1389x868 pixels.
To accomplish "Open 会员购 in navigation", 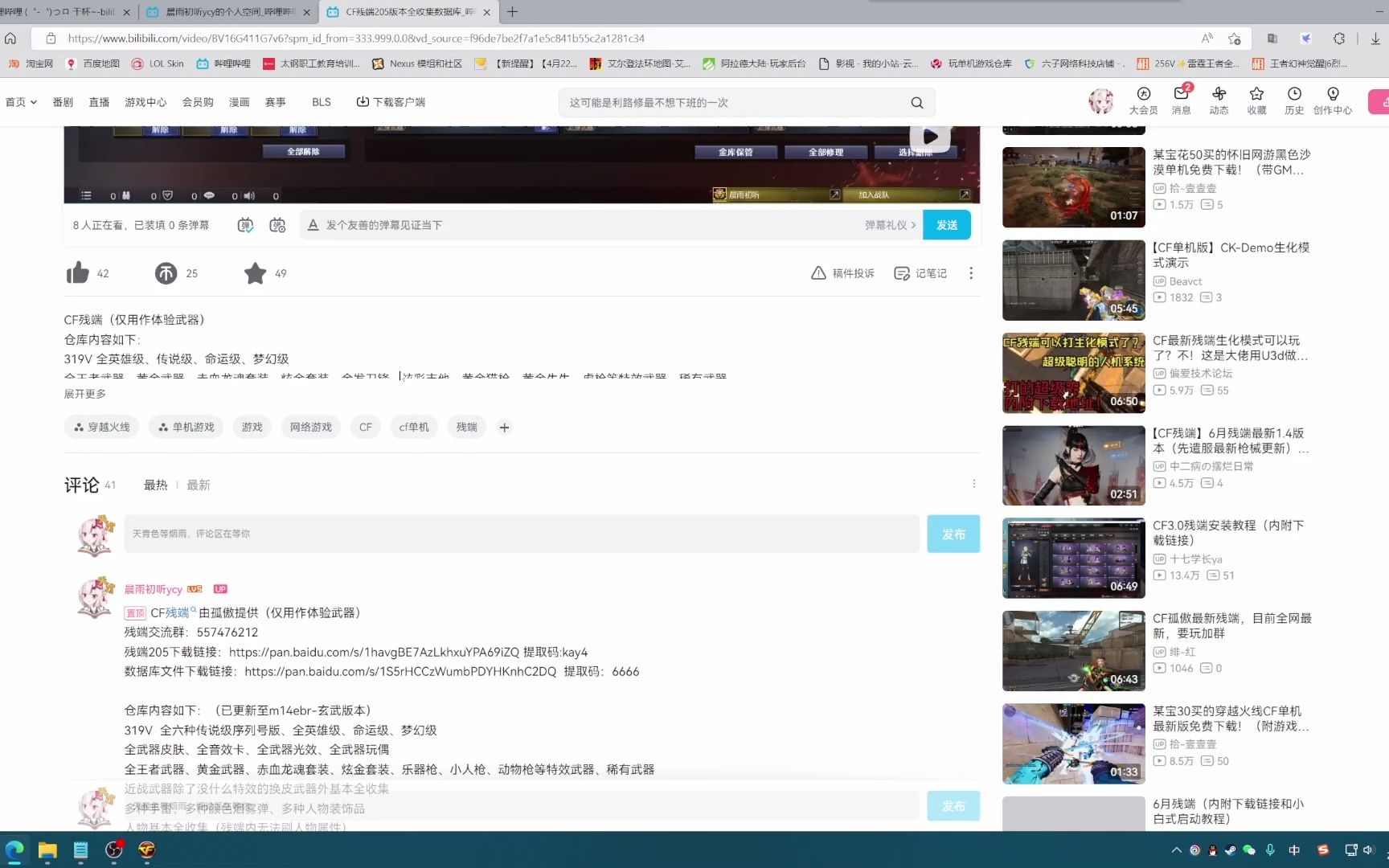I will [x=198, y=102].
